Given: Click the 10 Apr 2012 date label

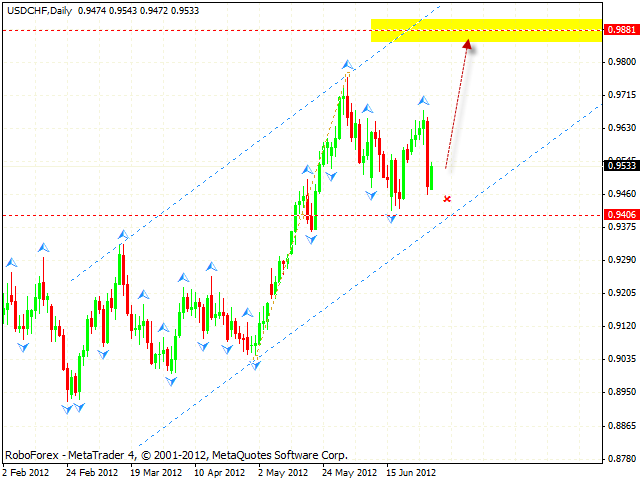Looking at the screenshot, I should (218, 471).
